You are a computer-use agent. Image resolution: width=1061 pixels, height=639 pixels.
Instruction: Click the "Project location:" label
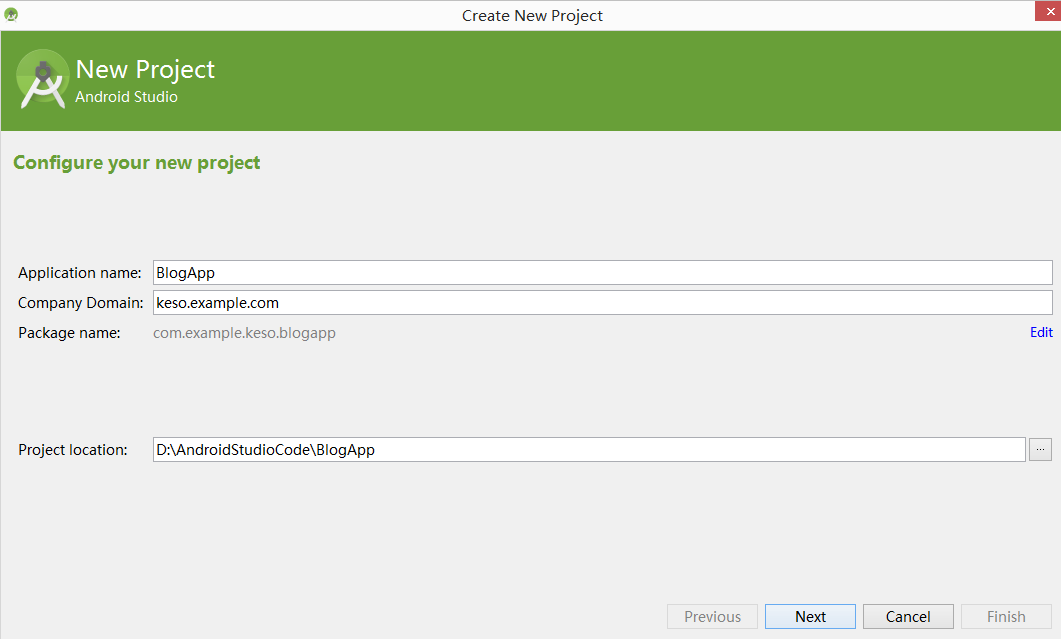pos(73,450)
